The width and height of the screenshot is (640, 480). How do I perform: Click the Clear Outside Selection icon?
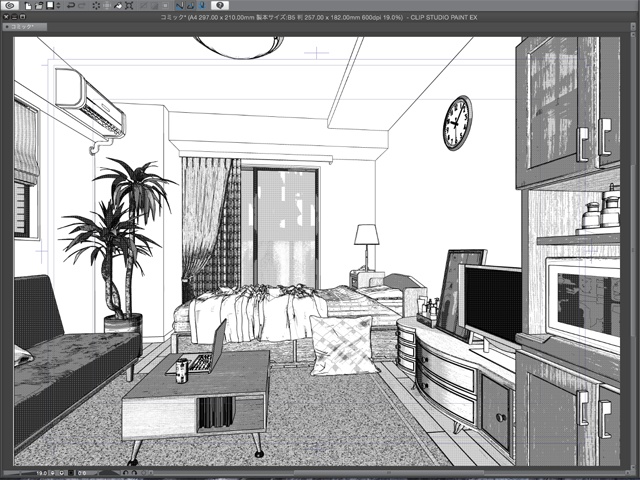click(x=107, y=6)
